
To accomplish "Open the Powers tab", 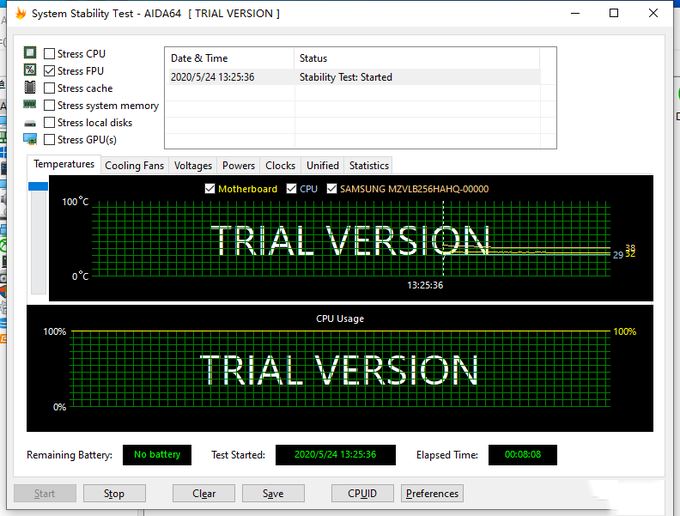I will pos(239,166).
